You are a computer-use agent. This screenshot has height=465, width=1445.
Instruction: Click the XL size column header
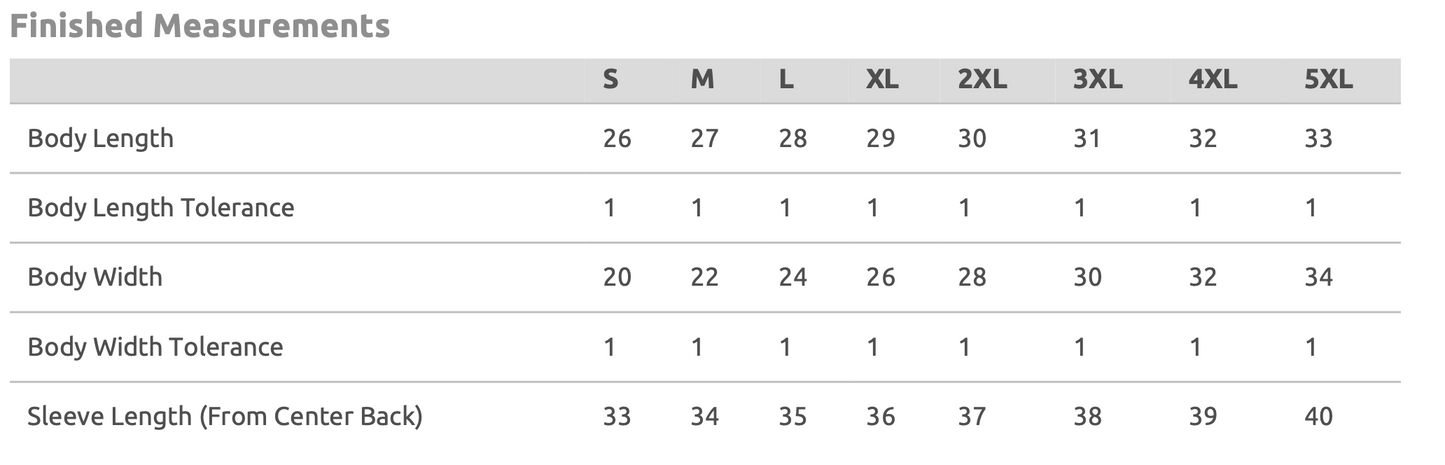tap(882, 80)
